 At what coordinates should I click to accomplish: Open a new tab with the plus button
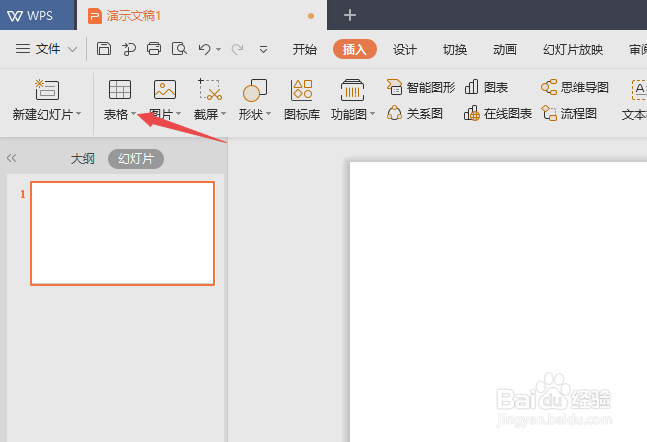(x=349, y=15)
